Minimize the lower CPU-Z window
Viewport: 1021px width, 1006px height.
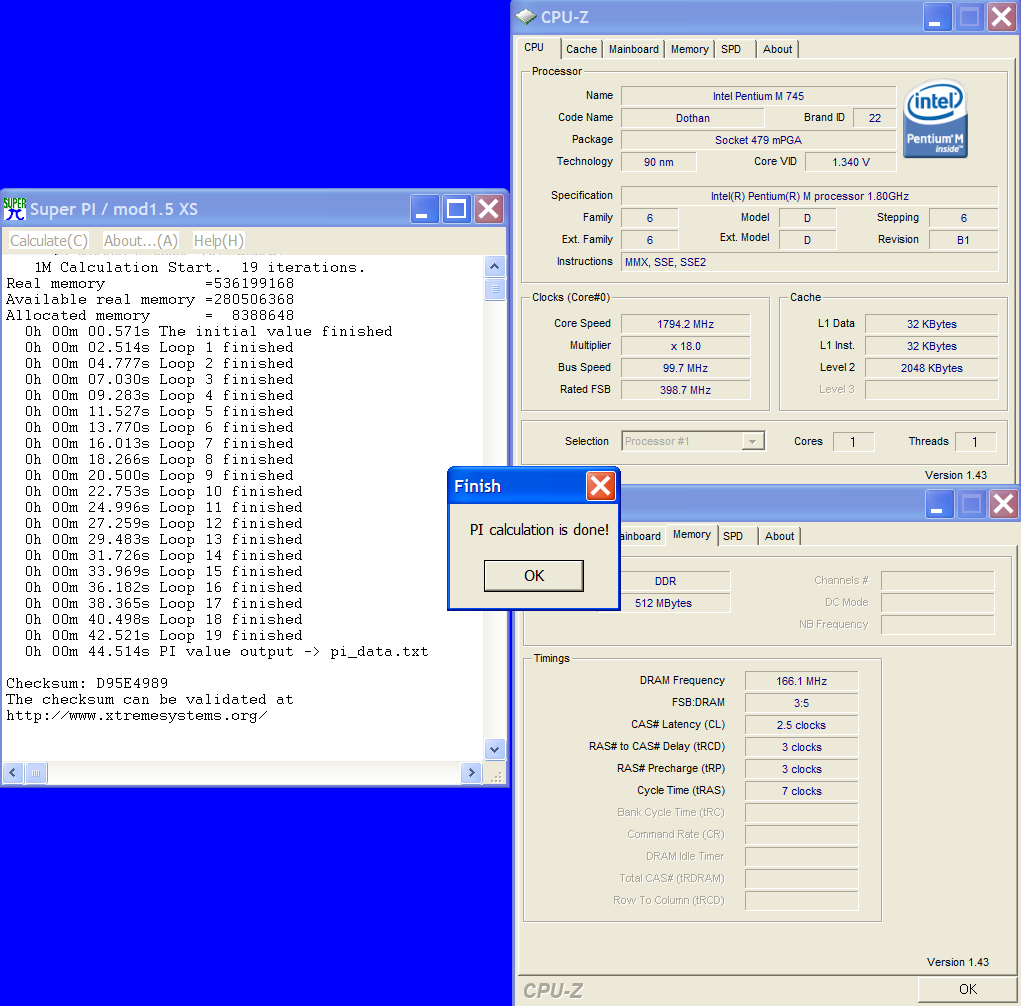click(x=939, y=504)
